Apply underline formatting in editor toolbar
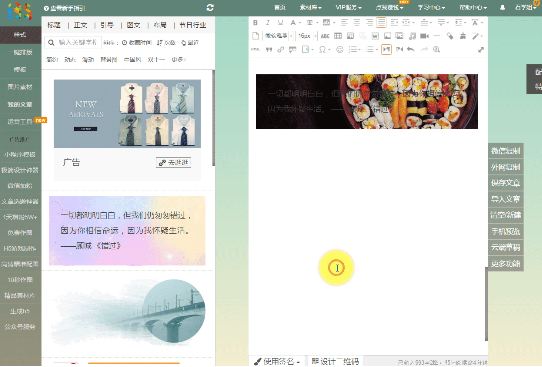Screen dimensions: 542x367 pyautogui.click(x=280, y=23)
